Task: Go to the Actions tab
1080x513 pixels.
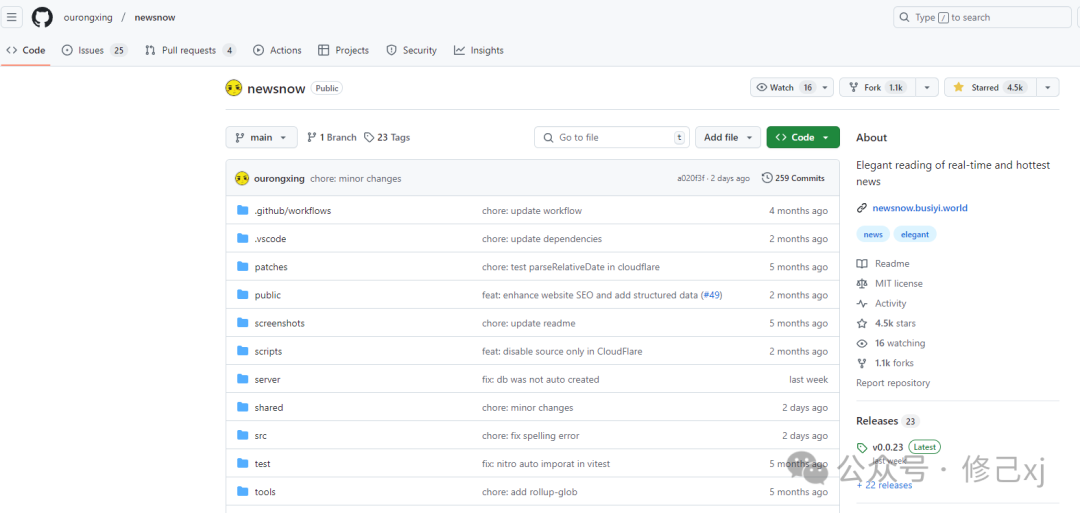Action: [x=277, y=50]
